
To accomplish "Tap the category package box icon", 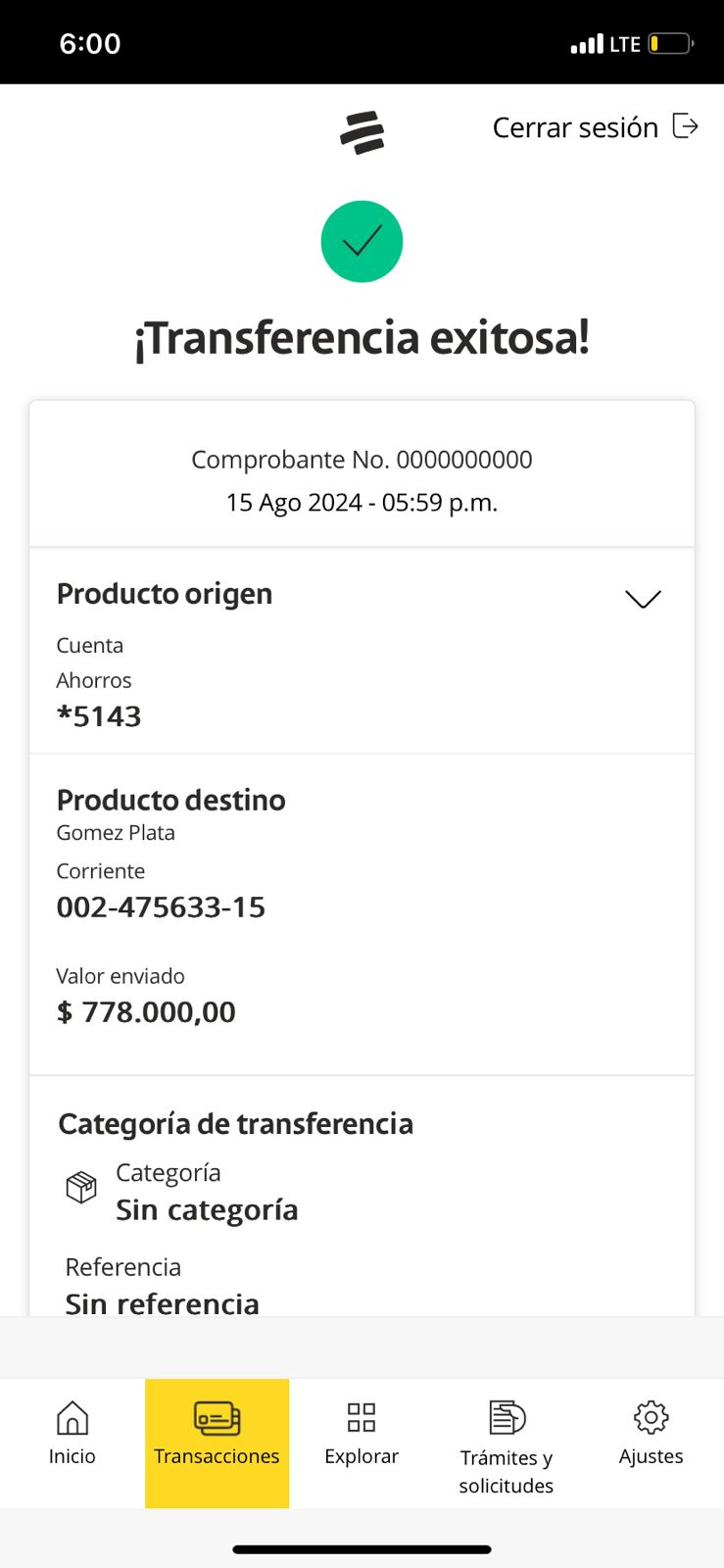I will tap(81, 1187).
